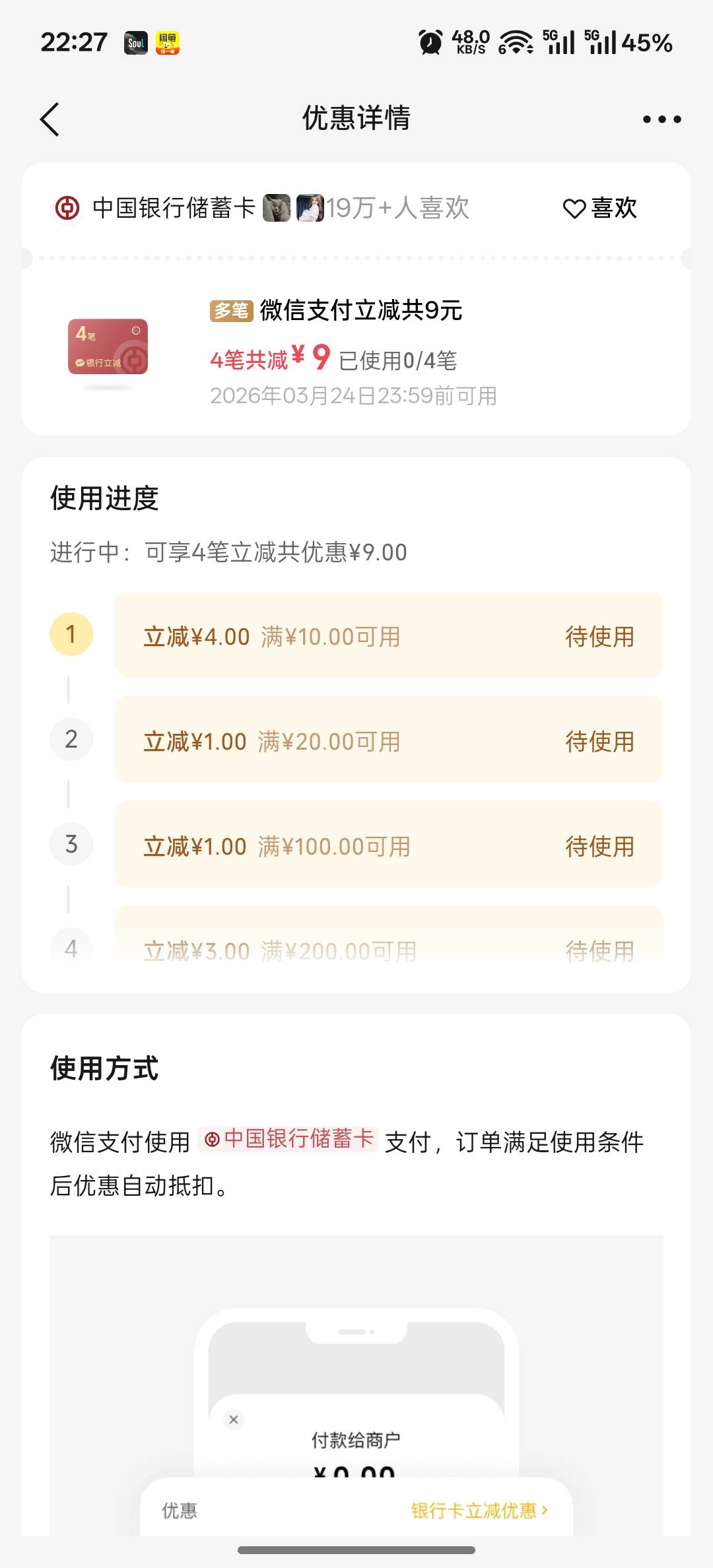Open the three-dot more options menu

point(662,119)
